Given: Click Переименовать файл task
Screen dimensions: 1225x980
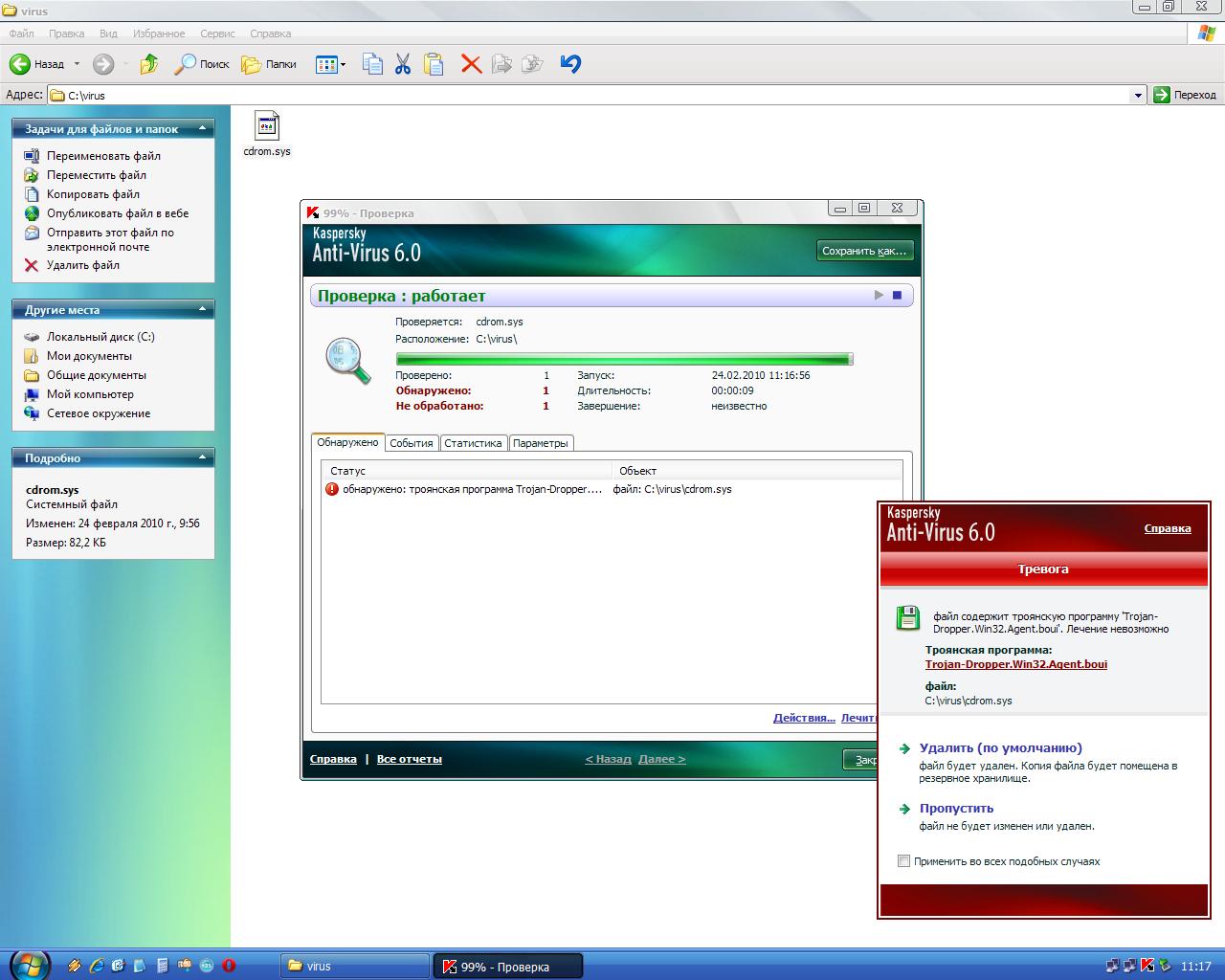Looking at the screenshot, I should pos(103,156).
